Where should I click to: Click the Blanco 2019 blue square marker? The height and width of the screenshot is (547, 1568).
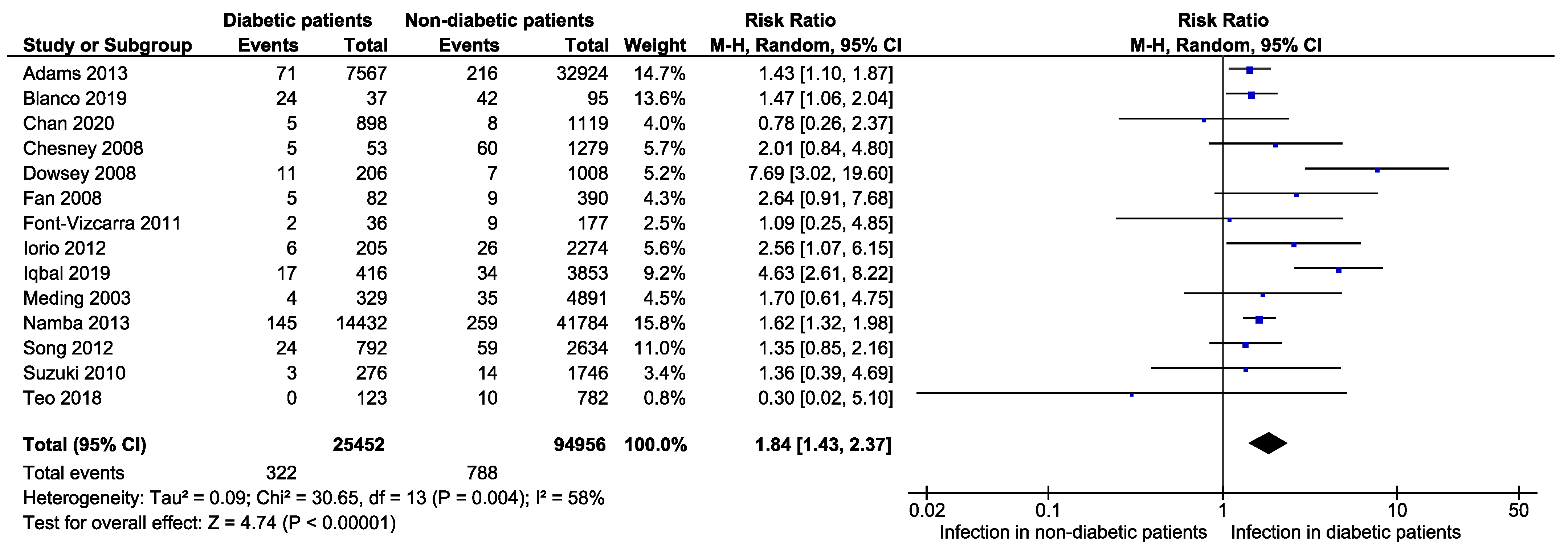[x=1251, y=96]
